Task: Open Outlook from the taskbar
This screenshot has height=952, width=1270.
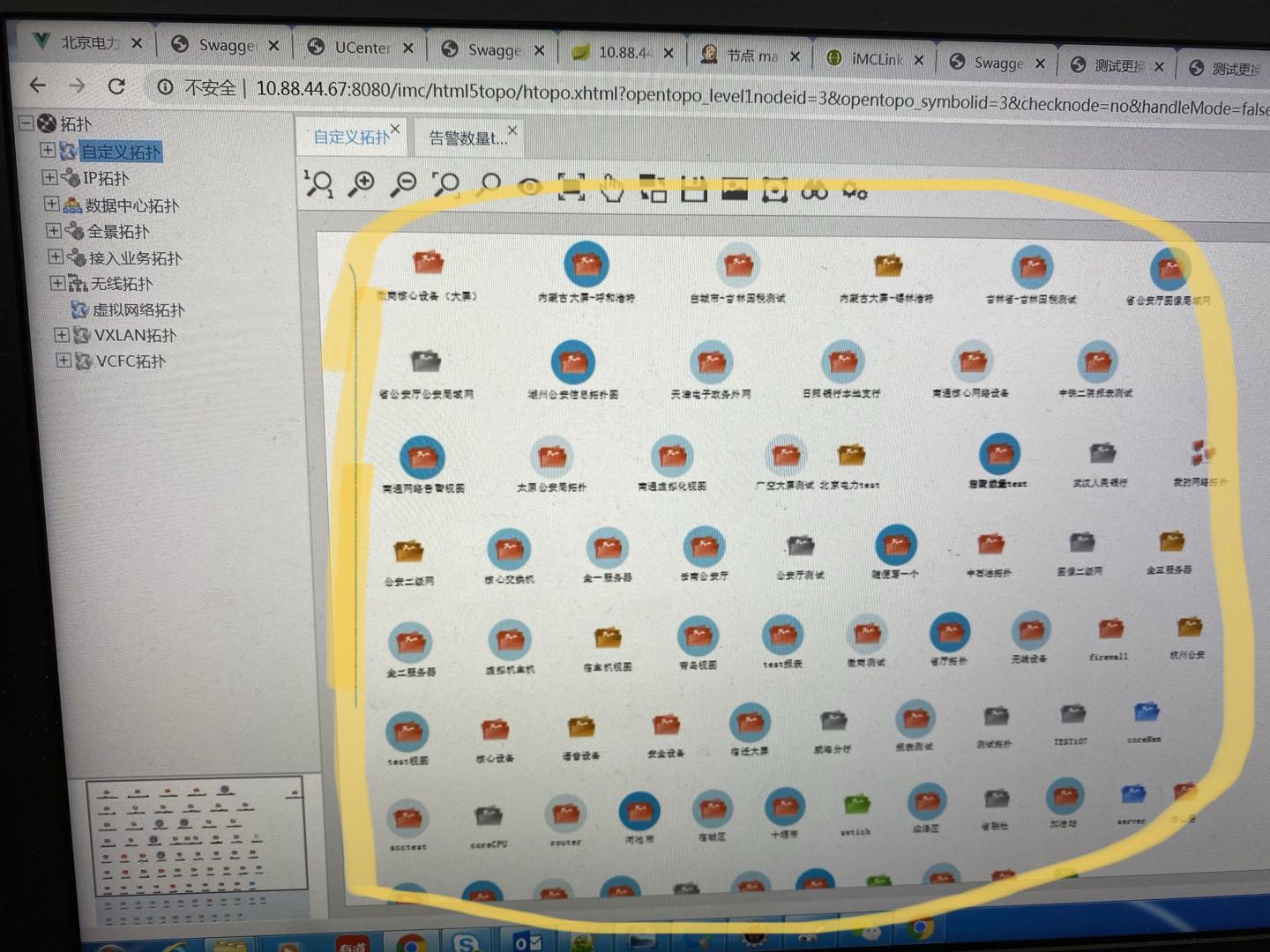Action: pyautogui.click(x=527, y=943)
